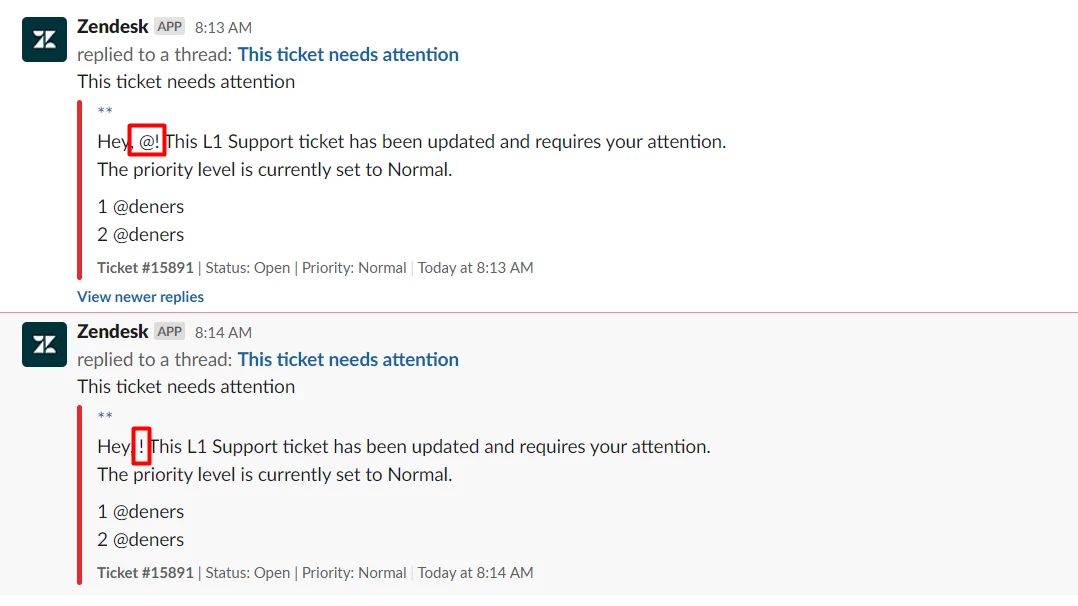
Task: Open the thread link in the 8:13 AM message
Action: point(348,55)
